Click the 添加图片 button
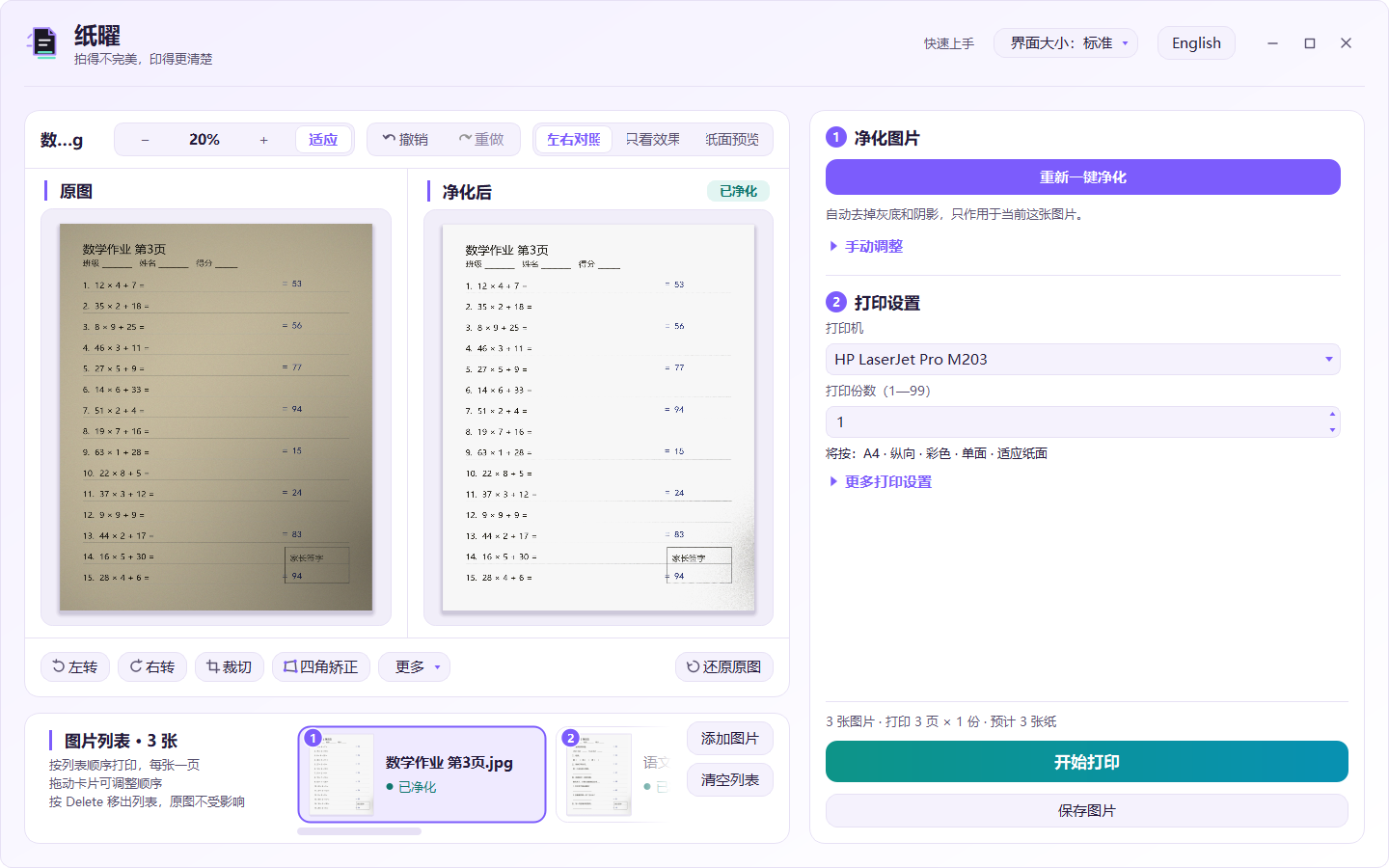This screenshot has height=868, width=1389. click(x=730, y=739)
